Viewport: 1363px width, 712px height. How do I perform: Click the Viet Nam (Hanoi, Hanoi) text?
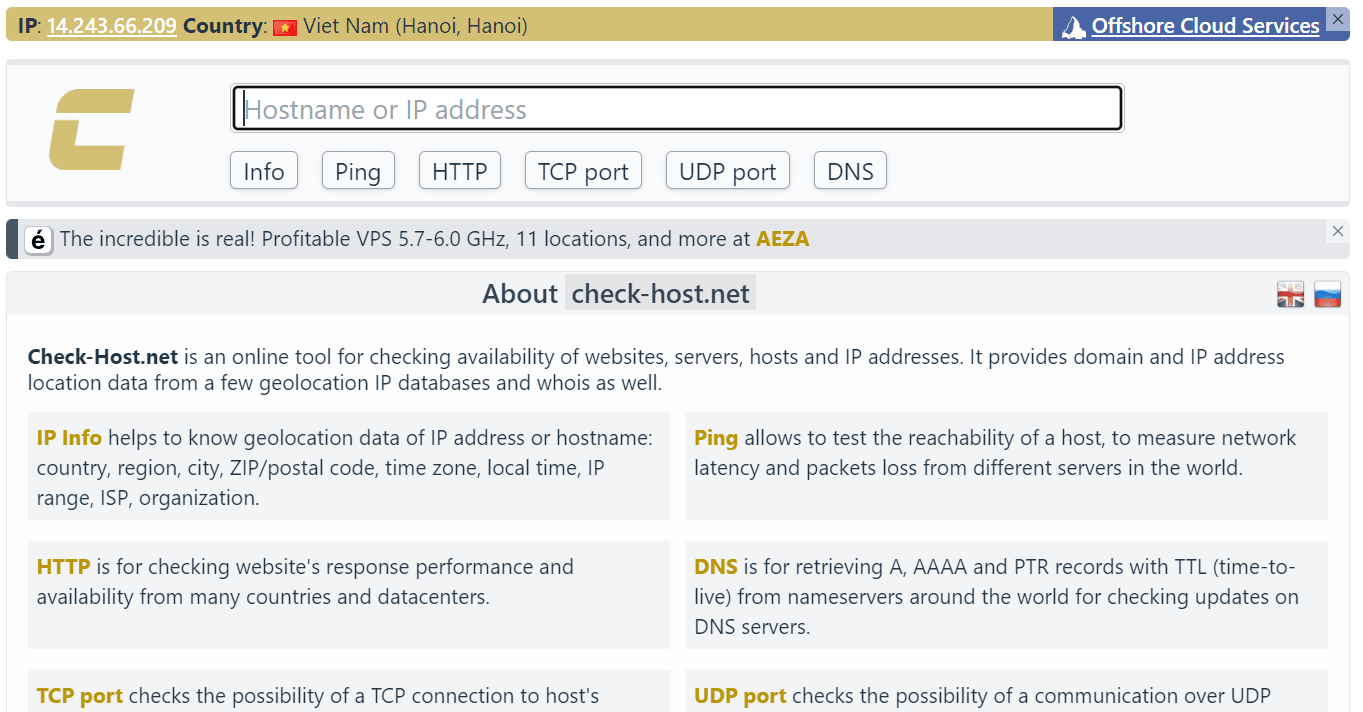pyautogui.click(x=415, y=27)
